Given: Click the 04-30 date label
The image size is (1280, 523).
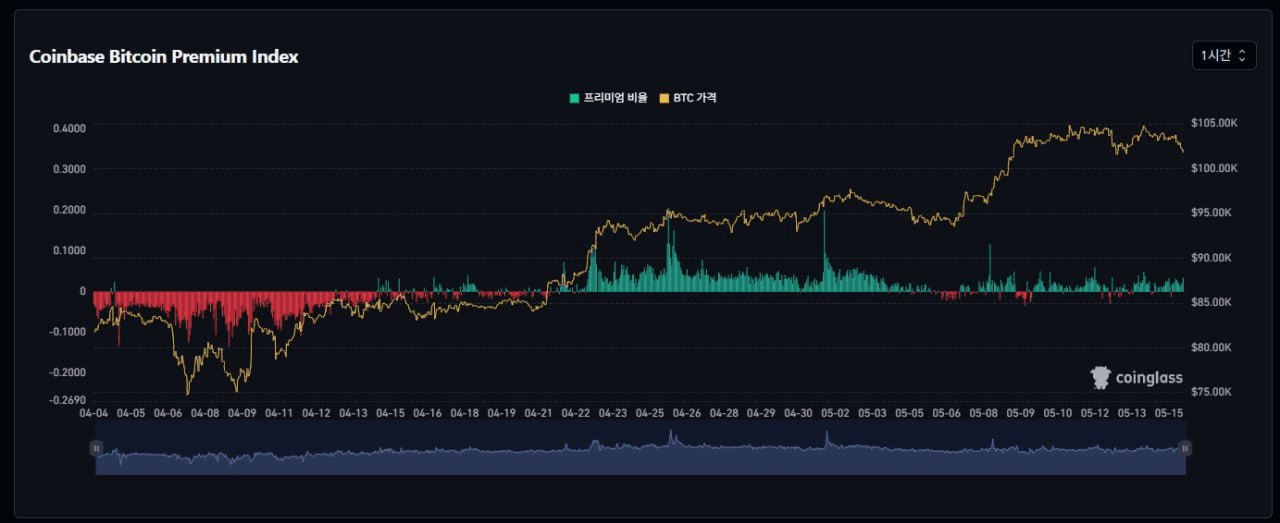Looking at the screenshot, I should (798, 413).
